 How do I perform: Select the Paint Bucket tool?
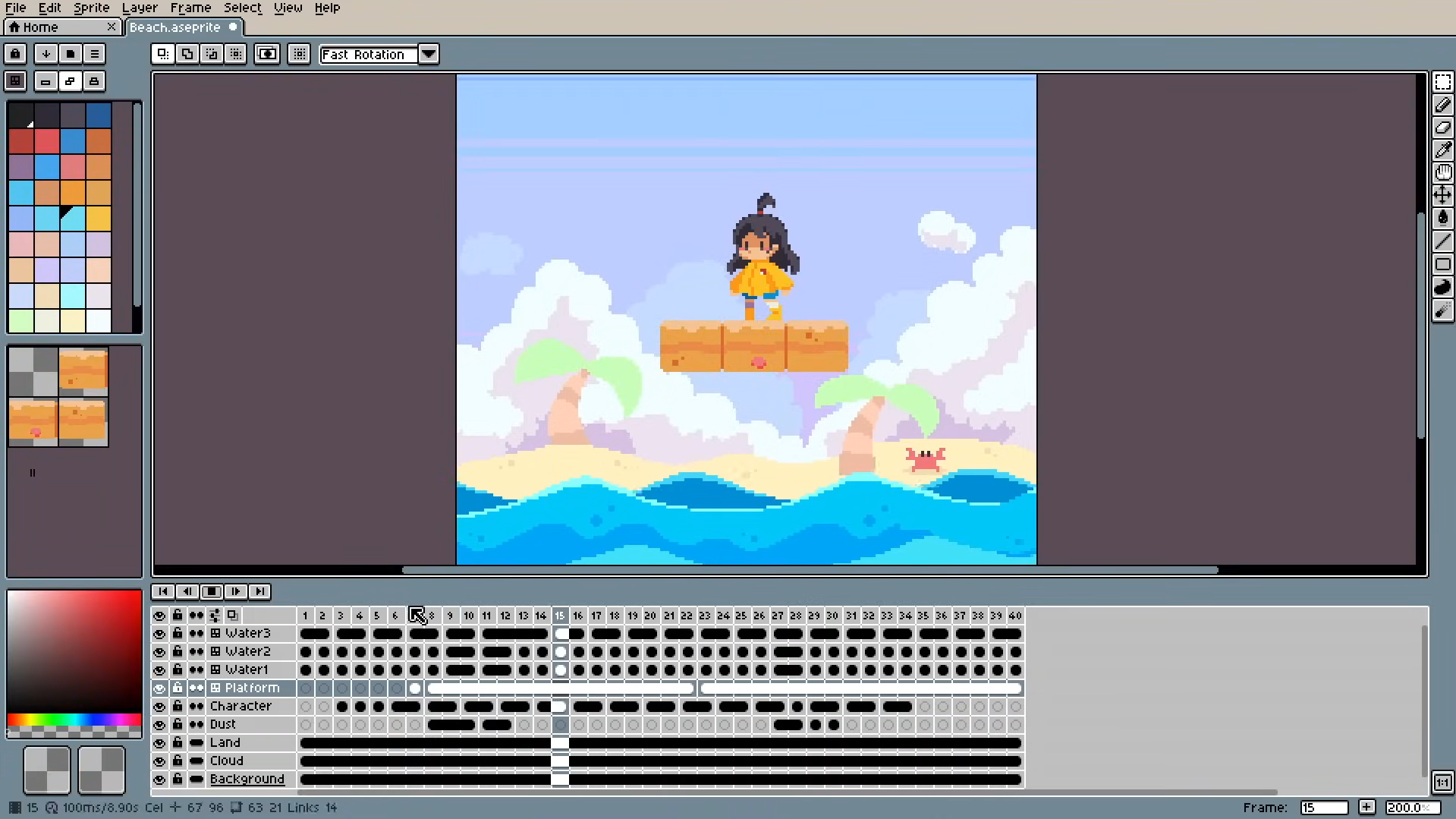coord(1442,219)
